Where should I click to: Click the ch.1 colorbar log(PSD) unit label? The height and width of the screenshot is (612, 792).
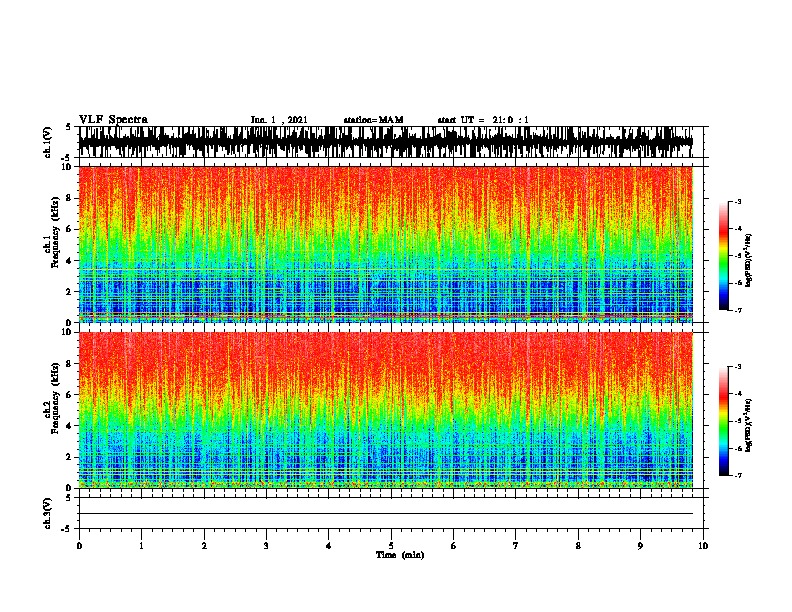[749, 261]
